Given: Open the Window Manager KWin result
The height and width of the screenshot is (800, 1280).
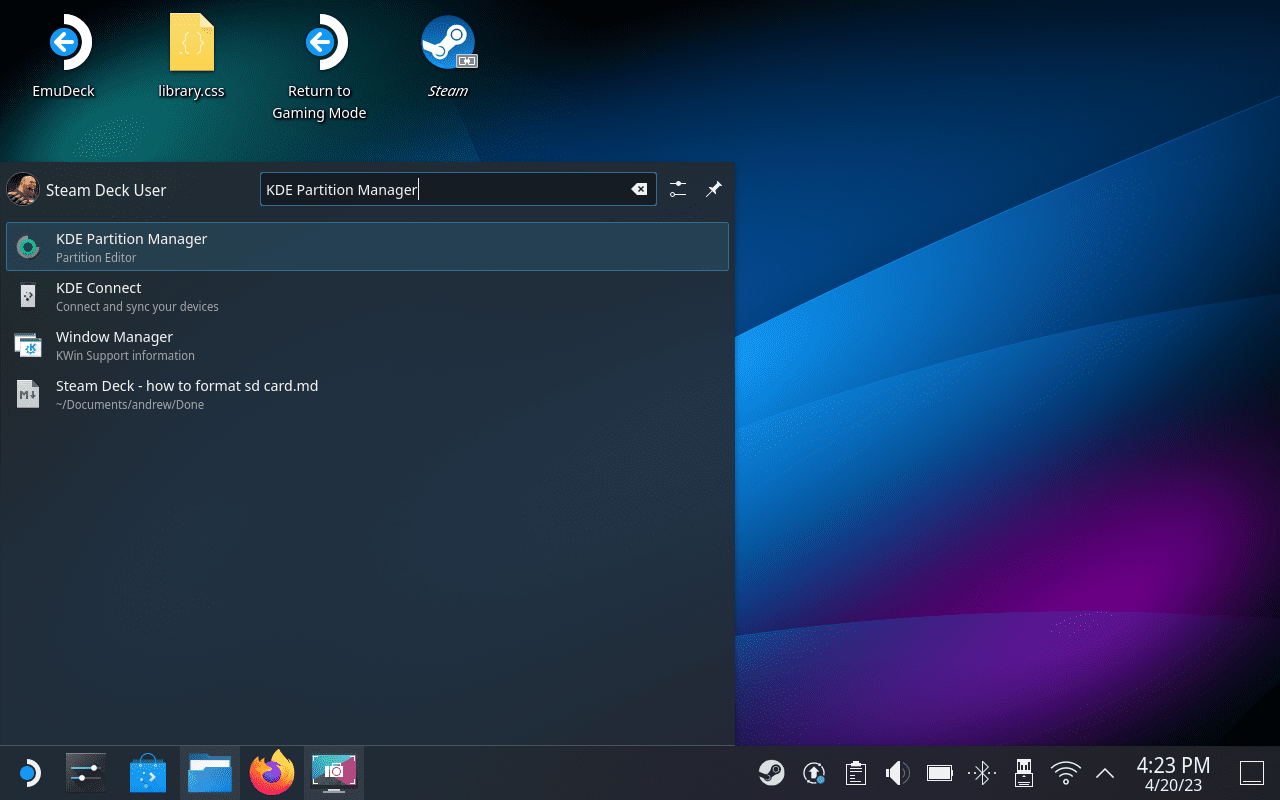Looking at the screenshot, I should 367,345.
